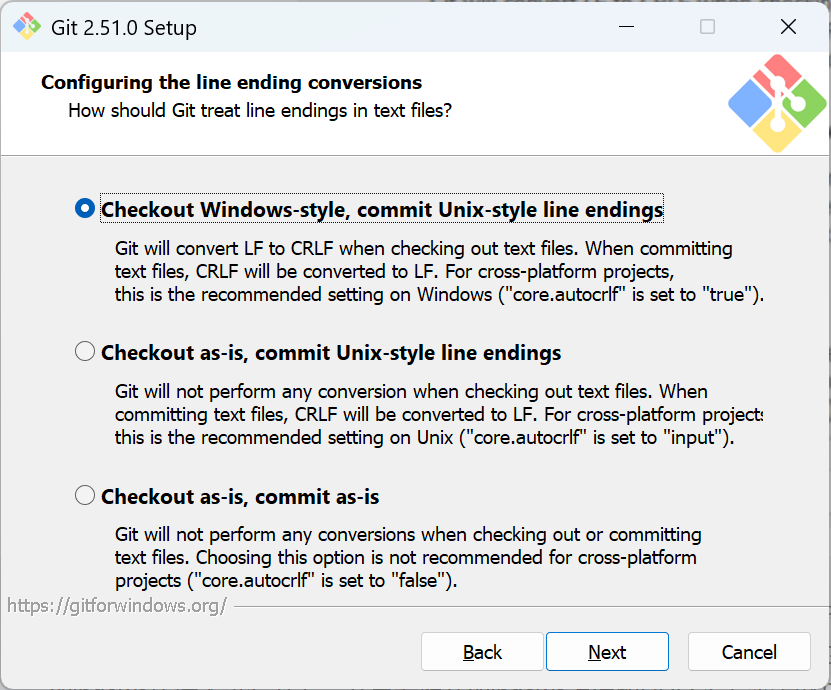831x690 pixels.
Task: Click 'Checkout as-is, commit Unix-style line endings' label
Action: click(331, 352)
